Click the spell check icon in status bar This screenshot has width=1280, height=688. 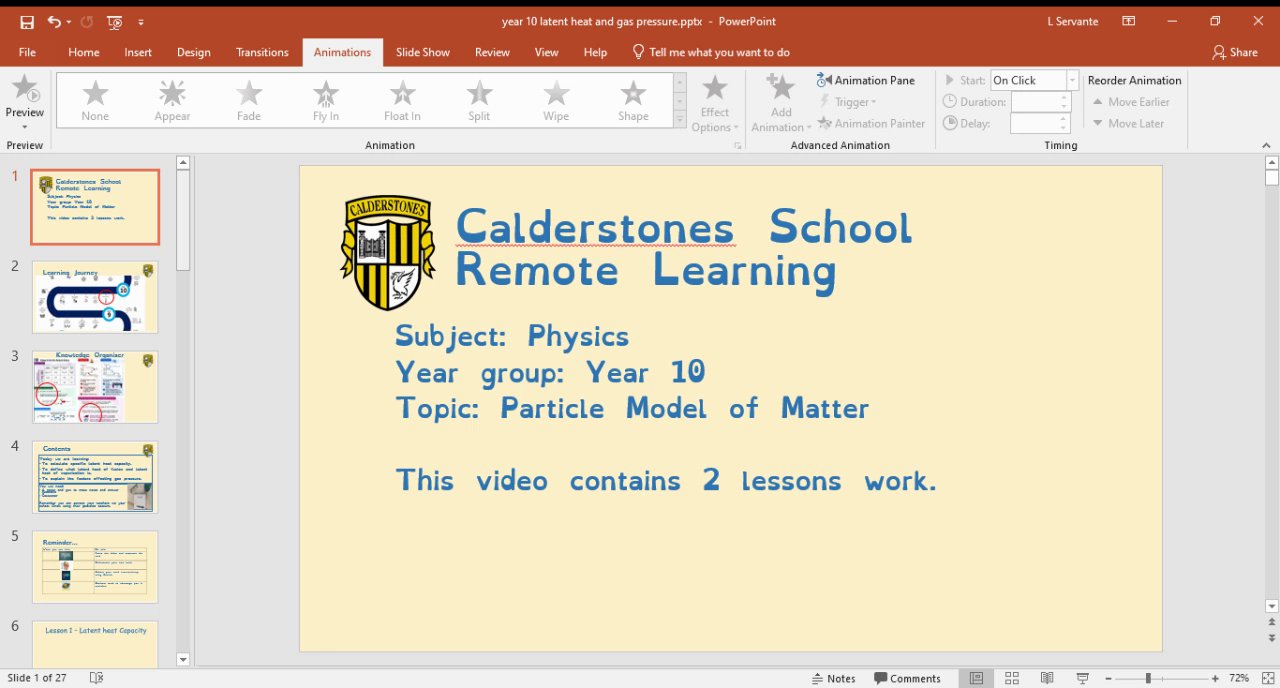[96, 678]
